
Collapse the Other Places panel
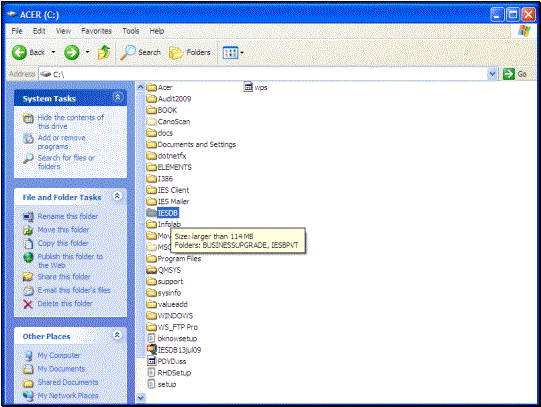click(117, 335)
